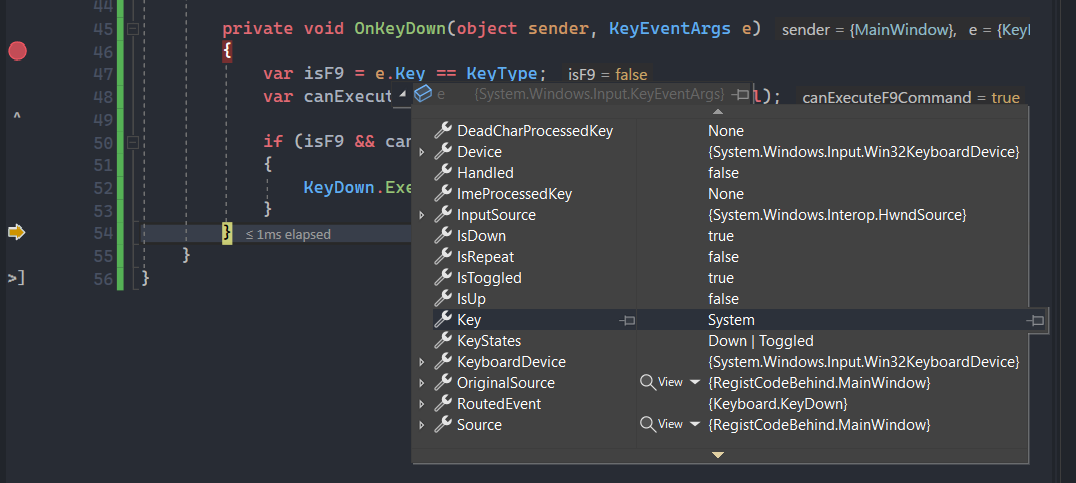Expand the Source property
1076x483 pixels.
422,425
